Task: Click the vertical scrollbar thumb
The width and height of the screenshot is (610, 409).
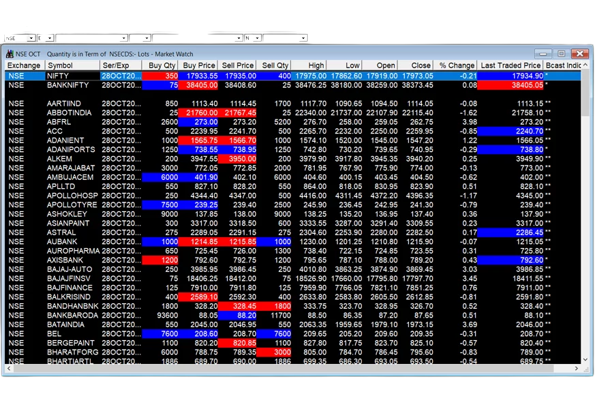Action: [x=585, y=93]
